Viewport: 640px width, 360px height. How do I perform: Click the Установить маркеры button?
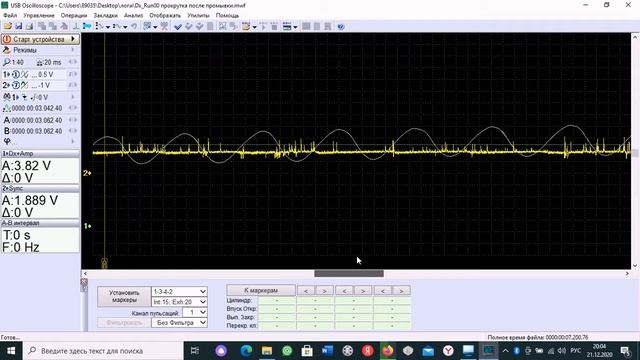click(x=124, y=296)
